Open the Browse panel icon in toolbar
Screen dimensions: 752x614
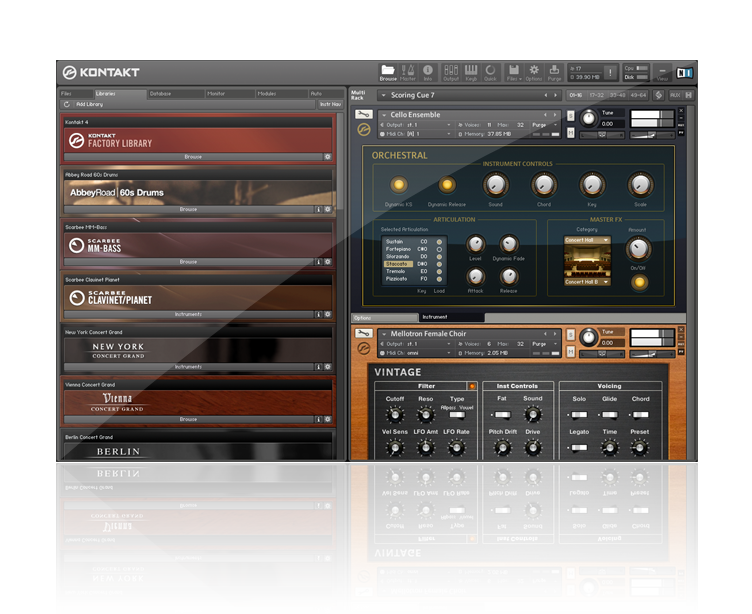[387, 71]
